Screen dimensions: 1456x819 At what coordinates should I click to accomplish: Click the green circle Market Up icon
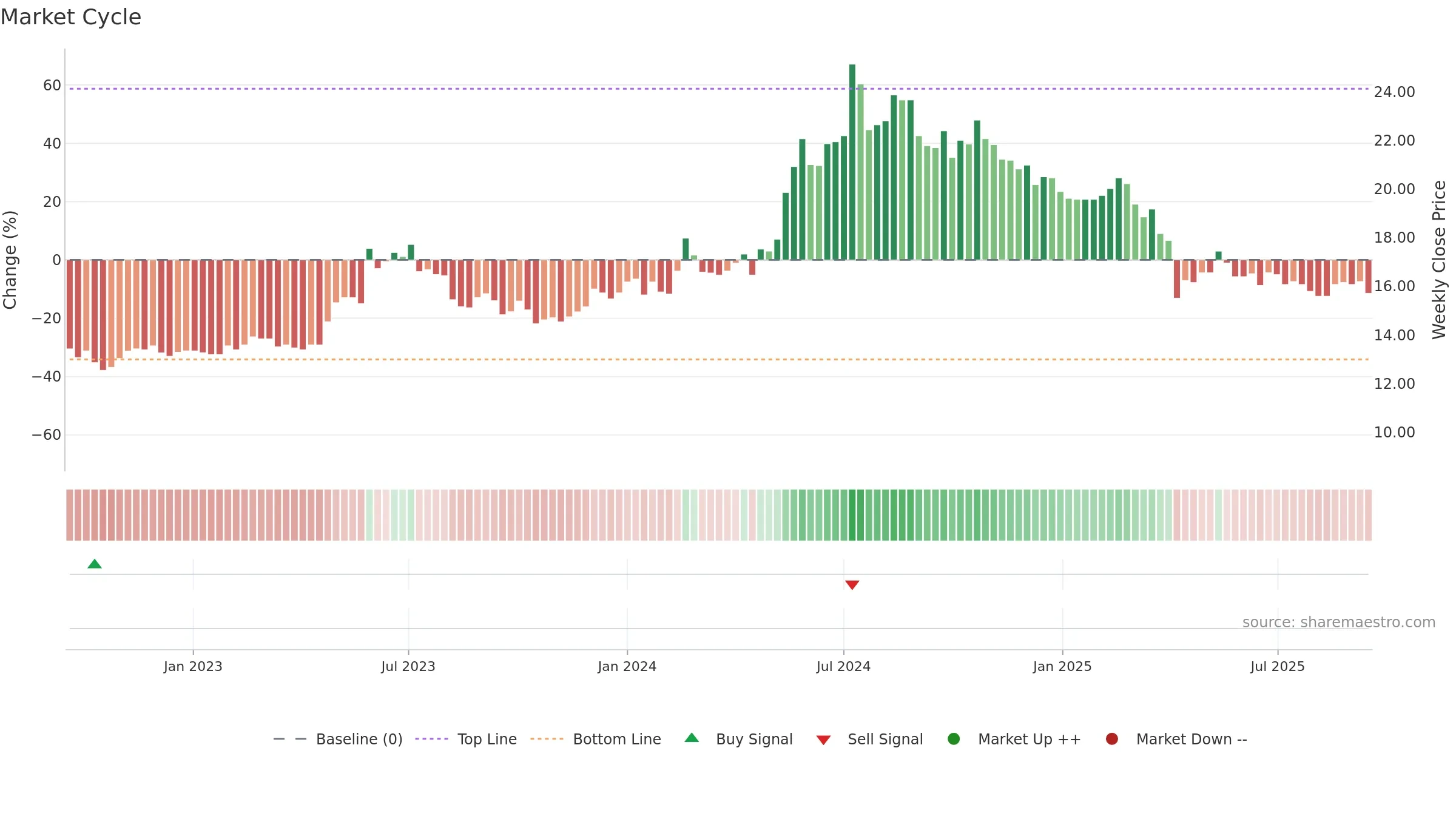click(x=954, y=739)
